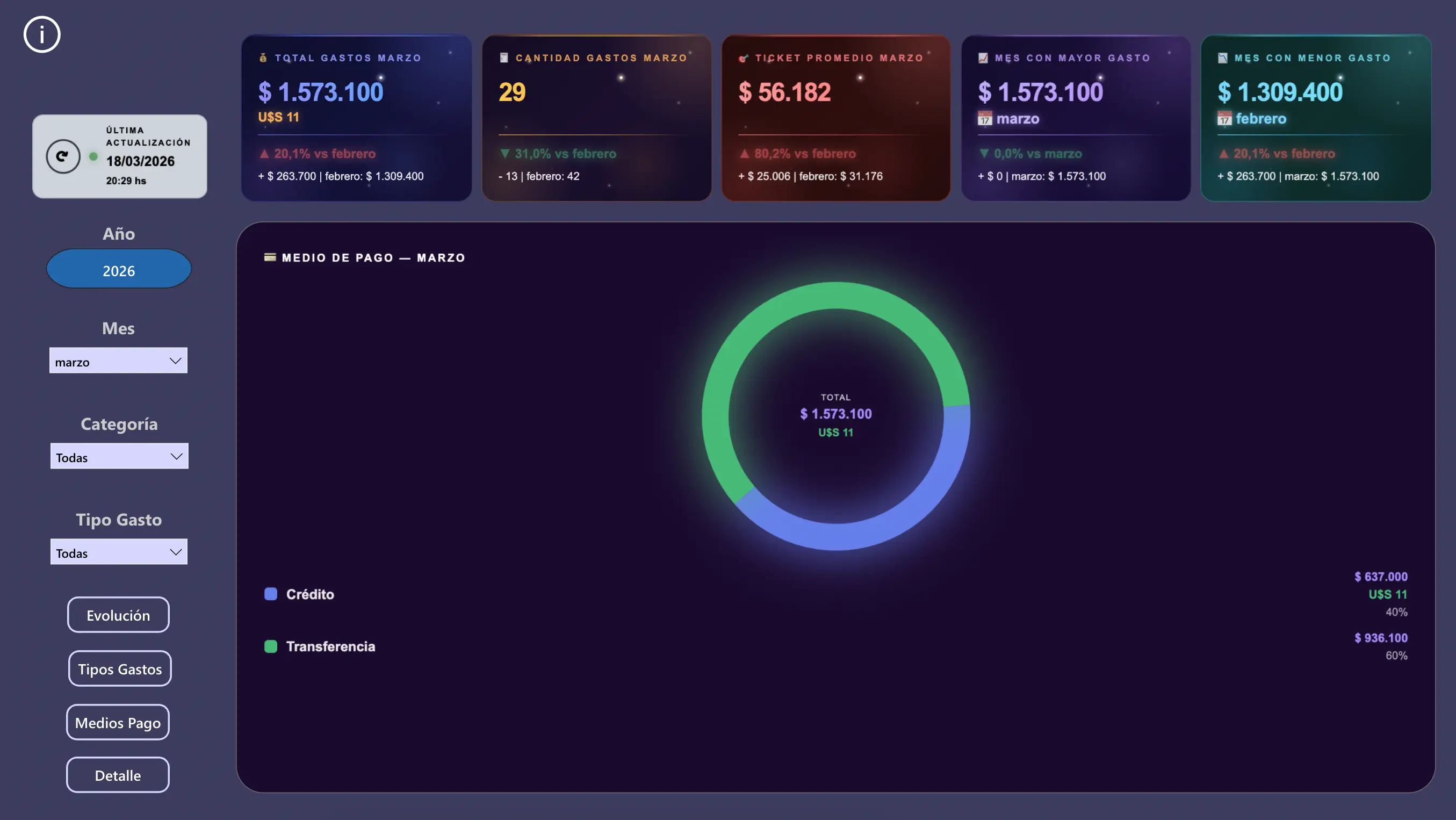Click the calendar icon next to febrero
1456x820 pixels.
(1224, 119)
